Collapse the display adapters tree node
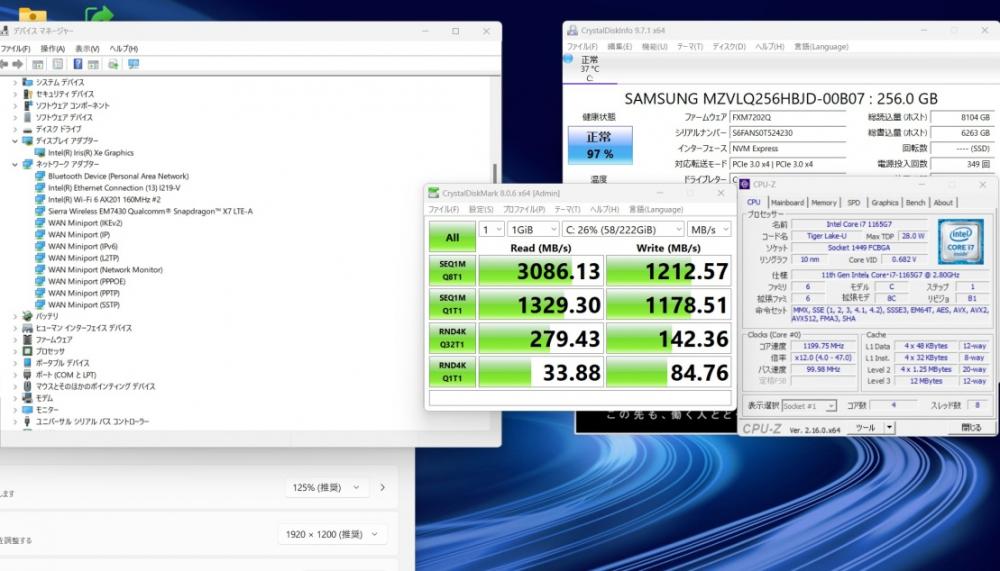Image resolution: width=1000 pixels, height=571 pixels. click(x=15, y=141)
